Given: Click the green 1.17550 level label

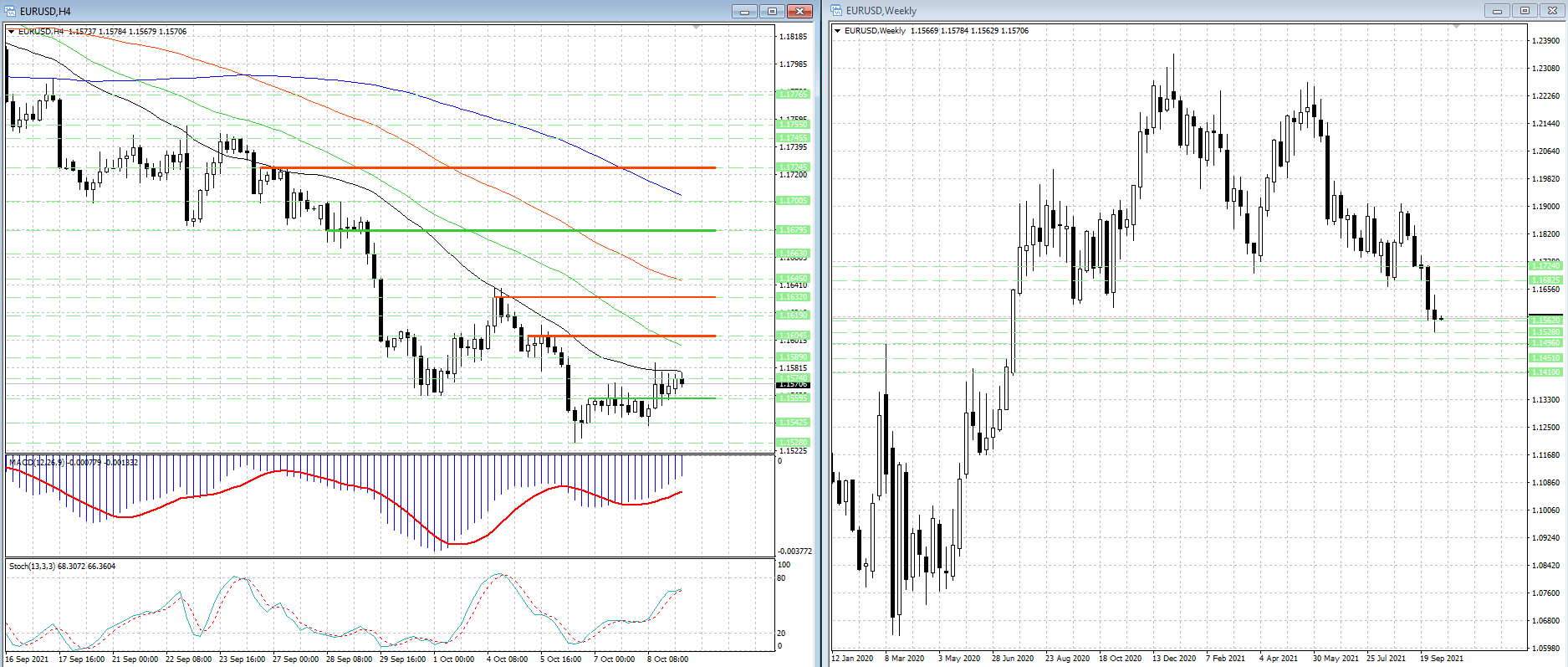Looking at the screenshot, I should (794, 125).
